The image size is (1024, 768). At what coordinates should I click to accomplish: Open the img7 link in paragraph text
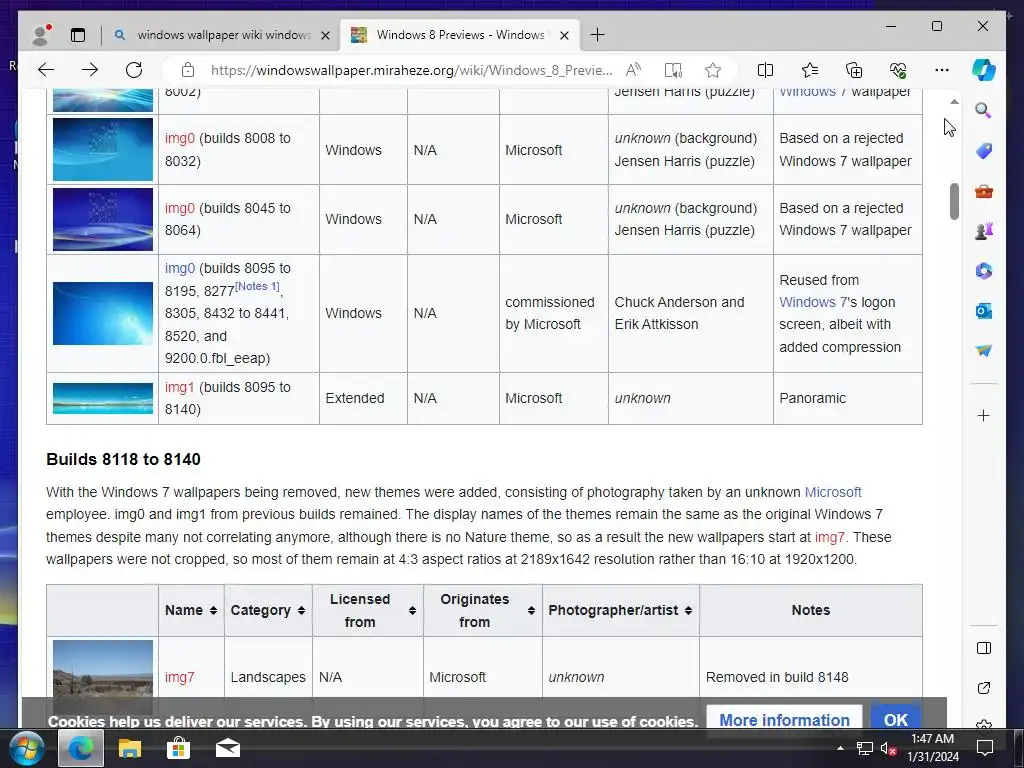(829, 537)
